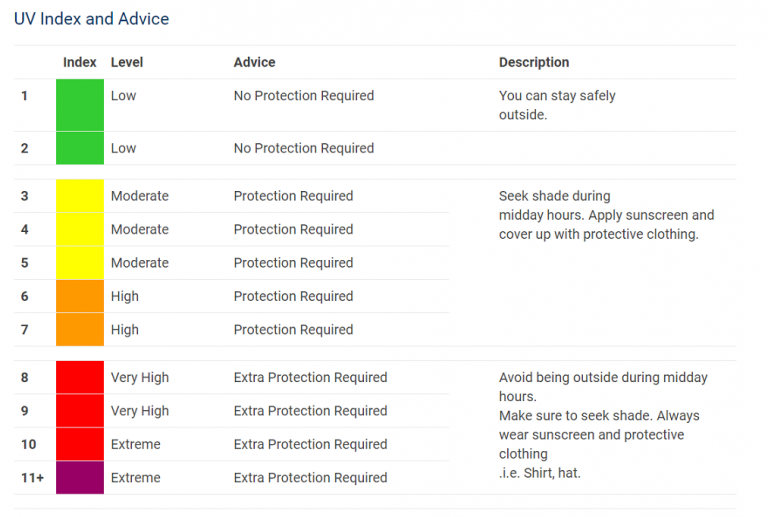Click the Level column header
The height and width of the screenshot is (517, 768).
[127, 62]
